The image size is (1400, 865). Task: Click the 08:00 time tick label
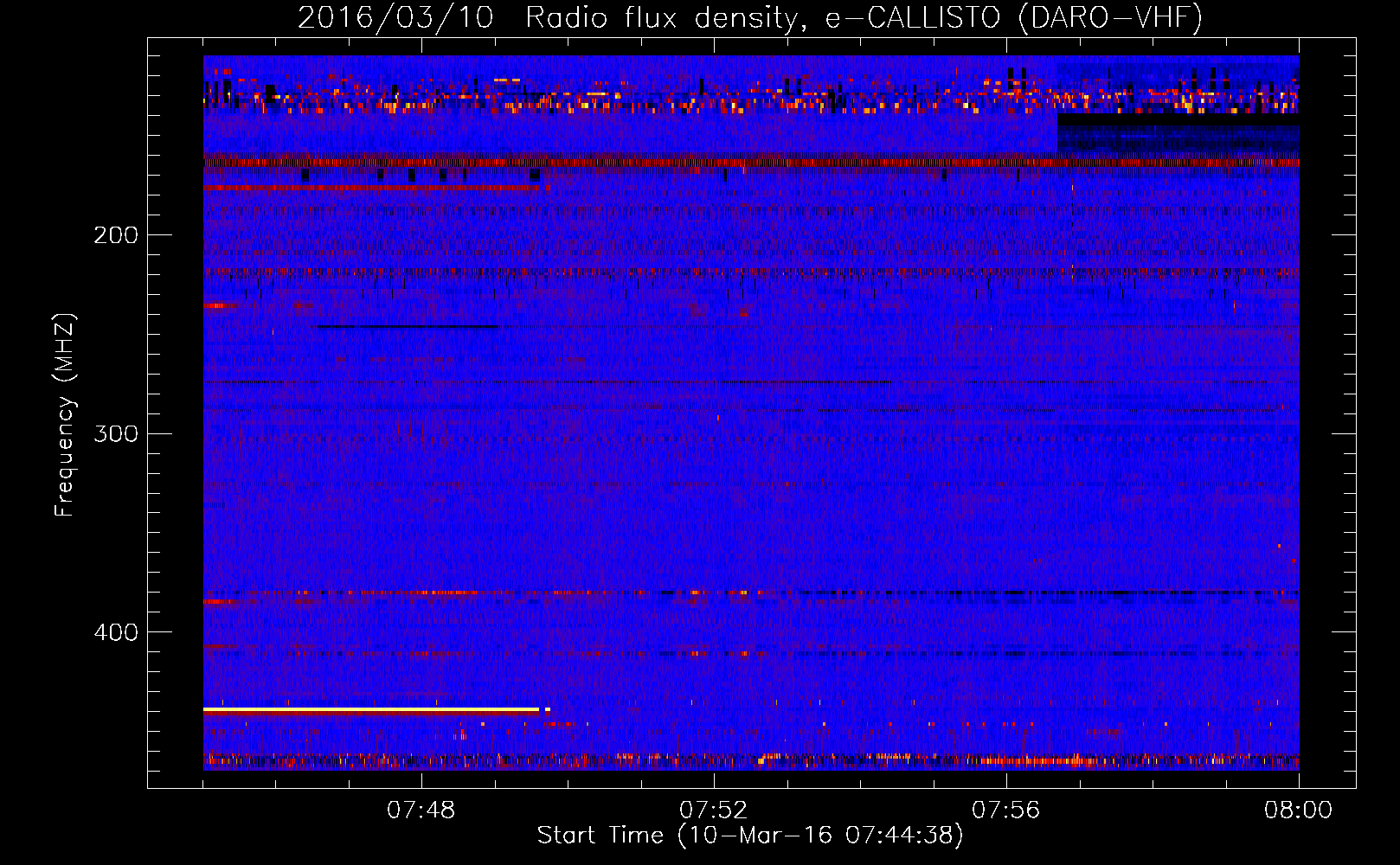pos(1299,811)
